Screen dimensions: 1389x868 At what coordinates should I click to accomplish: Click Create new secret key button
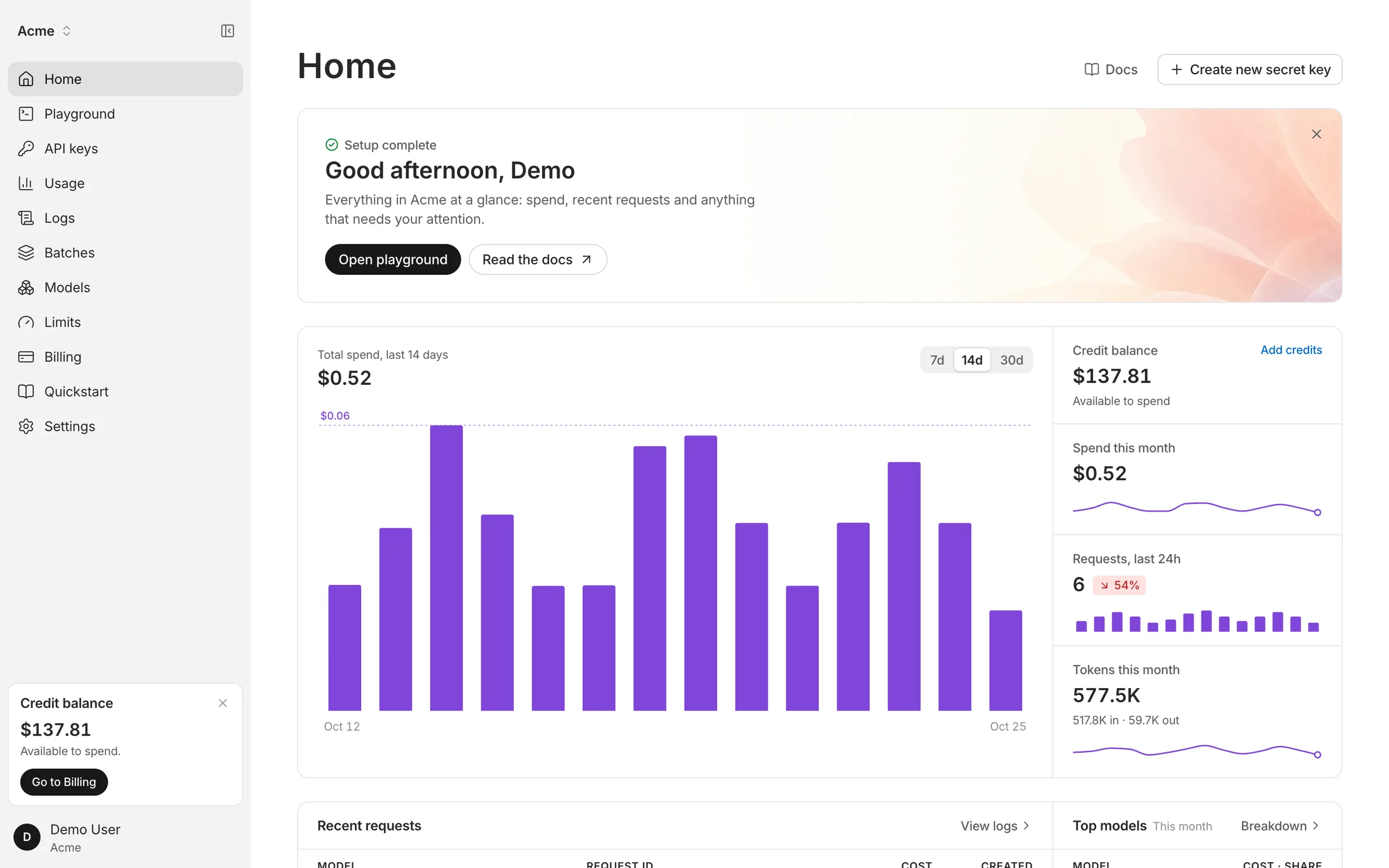(x=1250, y=69)
